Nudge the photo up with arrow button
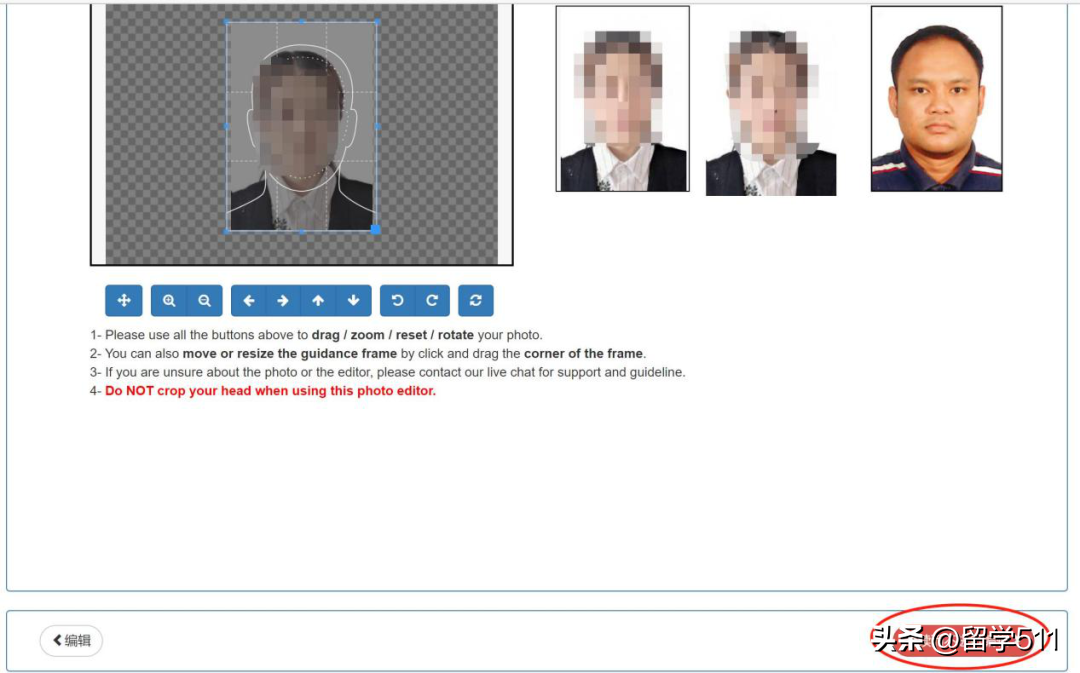Screen dimensions: 1080x673 [x=318, y=301]
